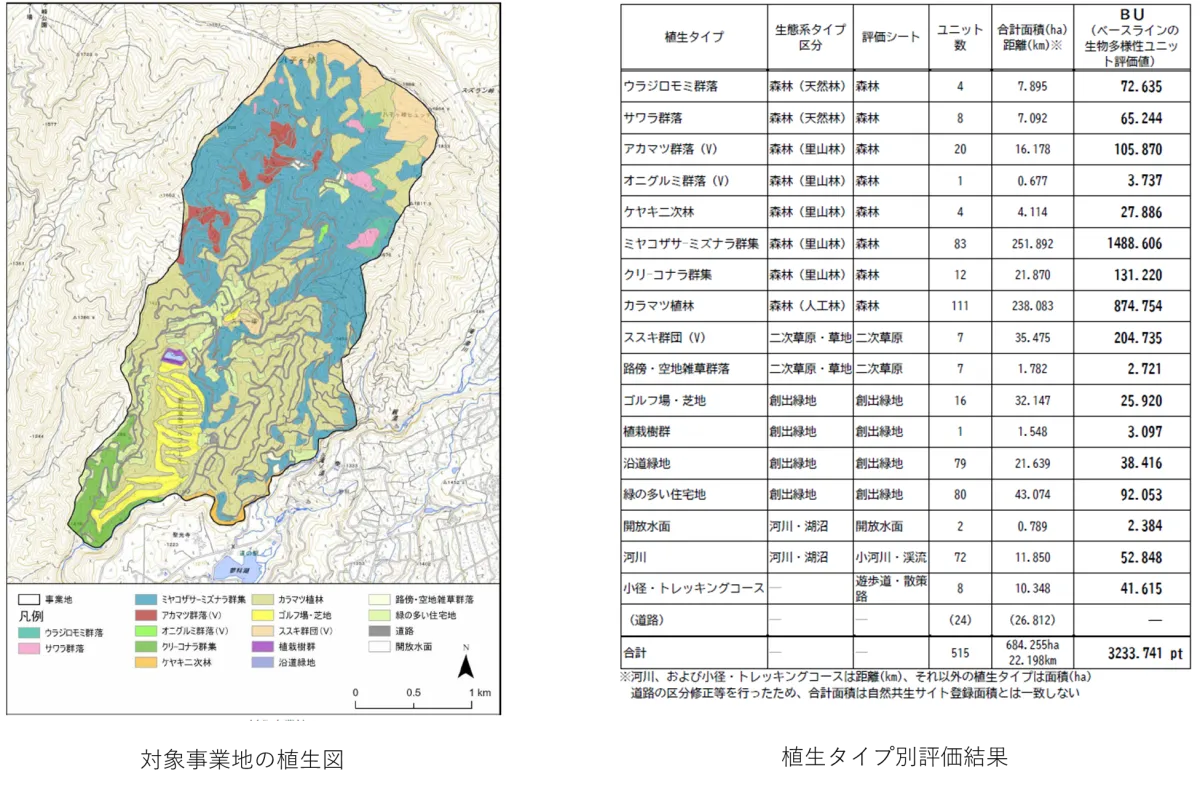Click the yellow ゴルフ場・芝地 legend swatch
Image resolution: width=1200 pixels, height=795 pixels.
pos(258,615)
